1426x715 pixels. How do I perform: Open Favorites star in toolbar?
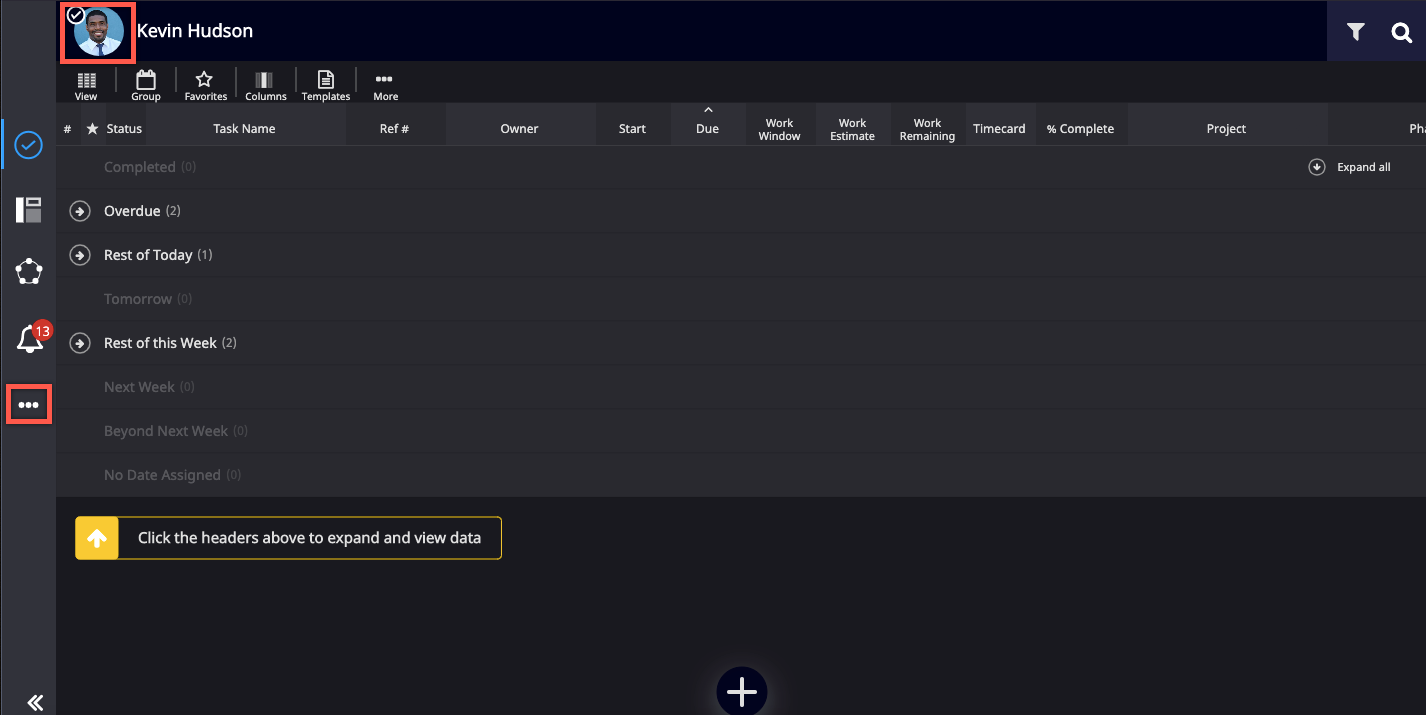click(205, 85)
